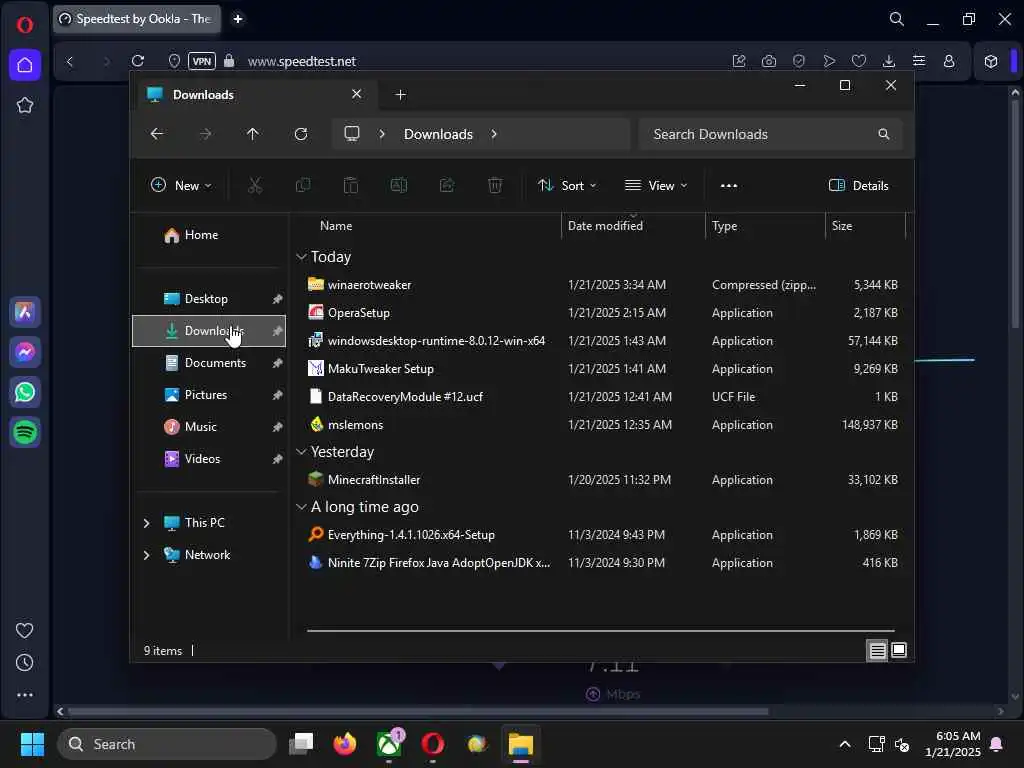Click the search magnifier in Search Downloads box
Viewport: 1024px width, 768px height.
point(884,134)
